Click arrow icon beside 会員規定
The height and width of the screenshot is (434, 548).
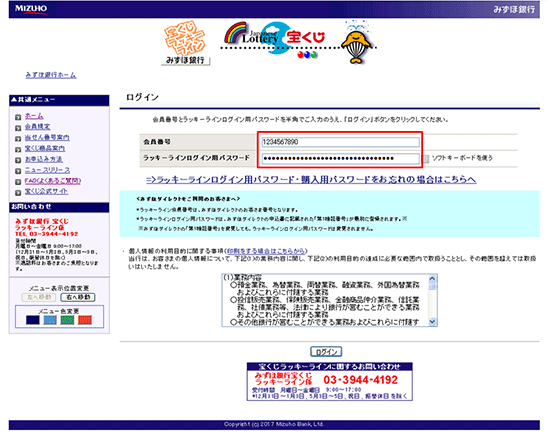click(18, 128)
